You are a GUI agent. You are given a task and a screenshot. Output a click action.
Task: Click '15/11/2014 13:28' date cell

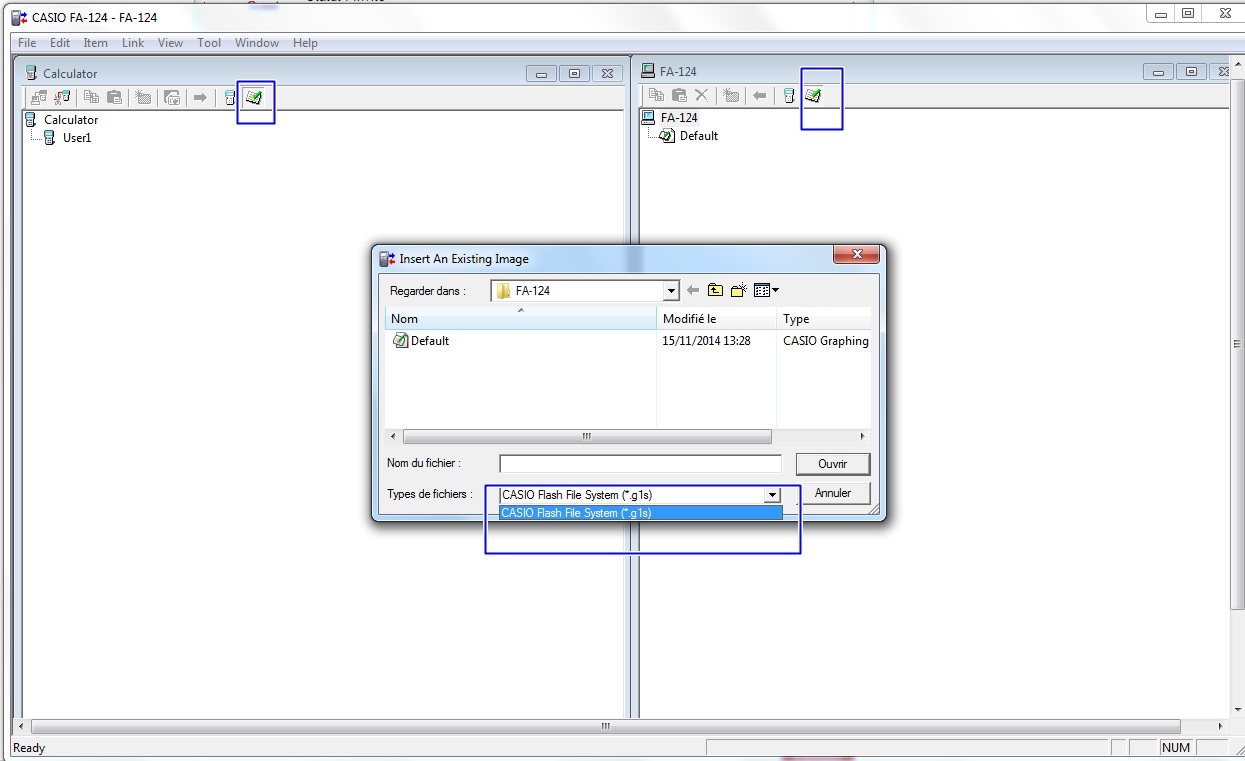pos(706,341)
